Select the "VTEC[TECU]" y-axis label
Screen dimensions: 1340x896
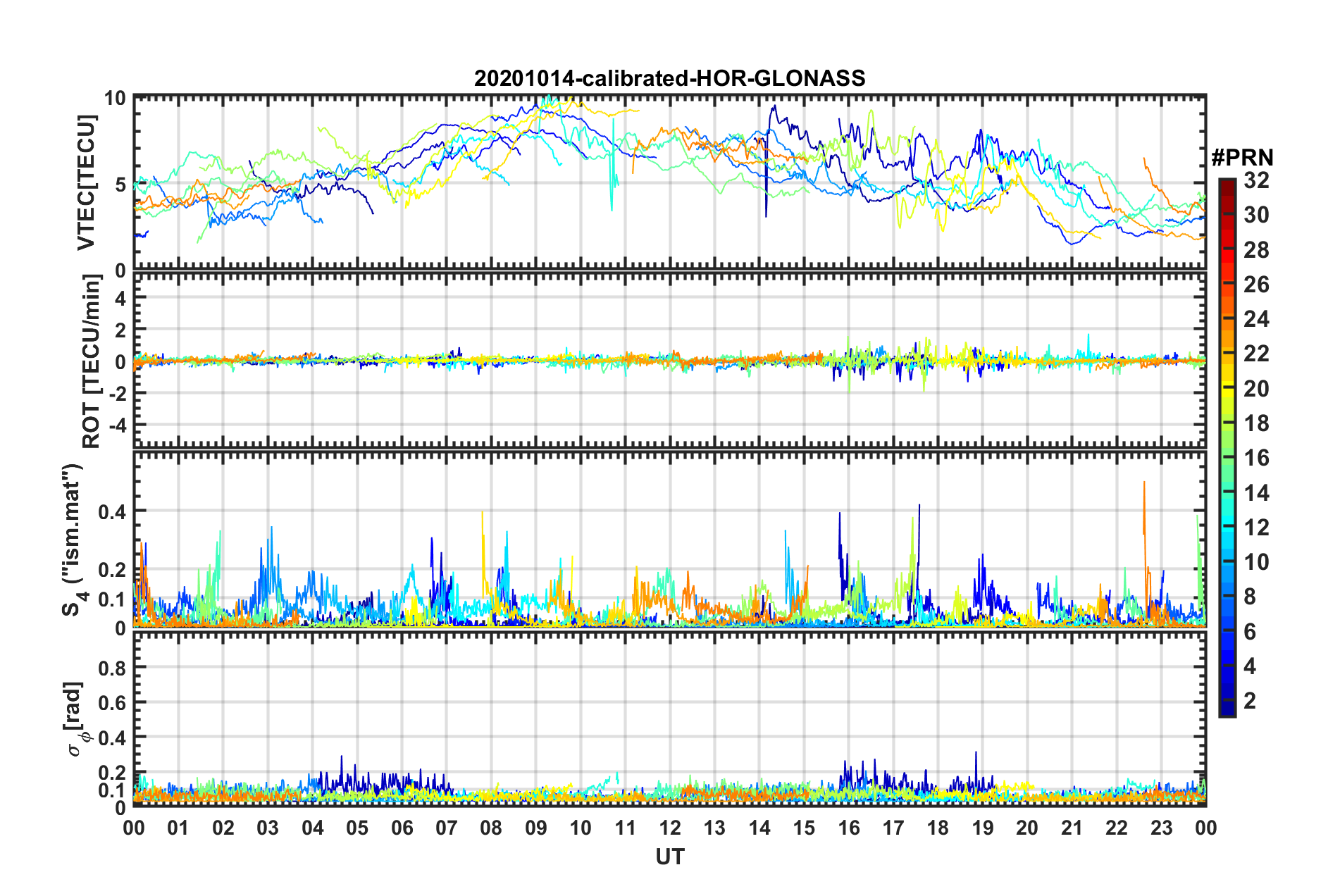(86, 183)
